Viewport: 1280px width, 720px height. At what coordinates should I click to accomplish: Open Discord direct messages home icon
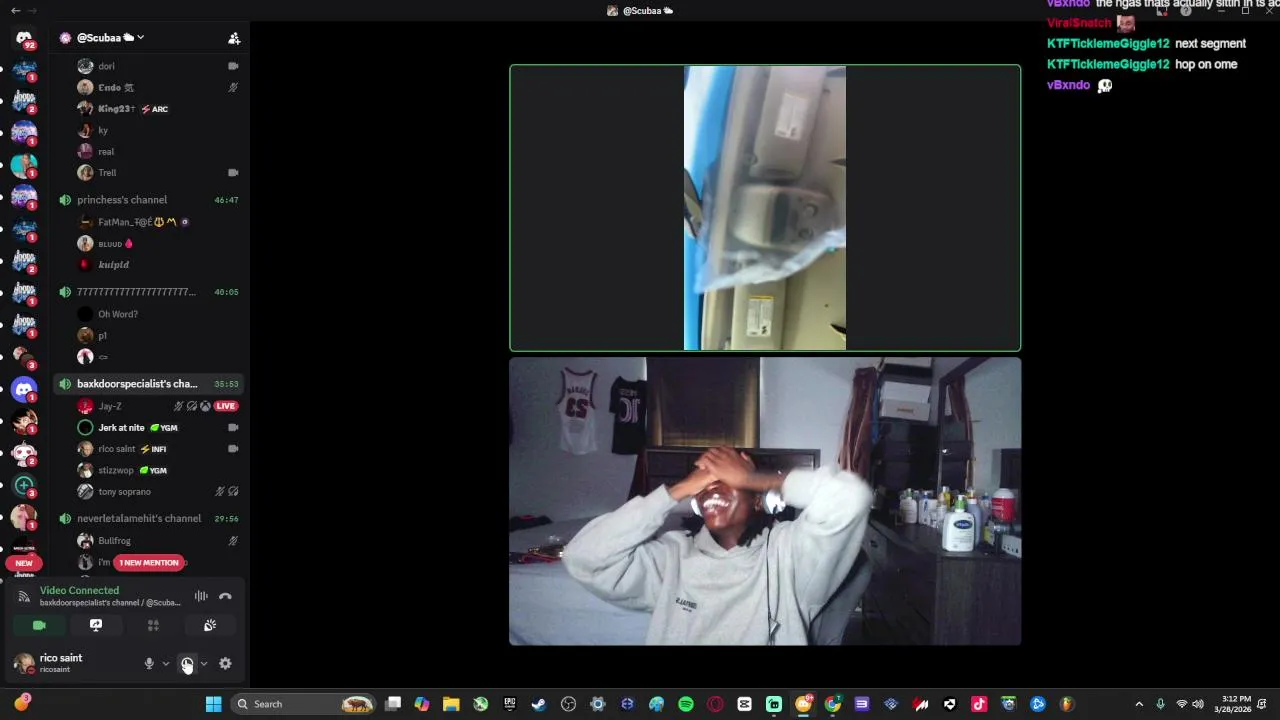click(x=24, y=38)
